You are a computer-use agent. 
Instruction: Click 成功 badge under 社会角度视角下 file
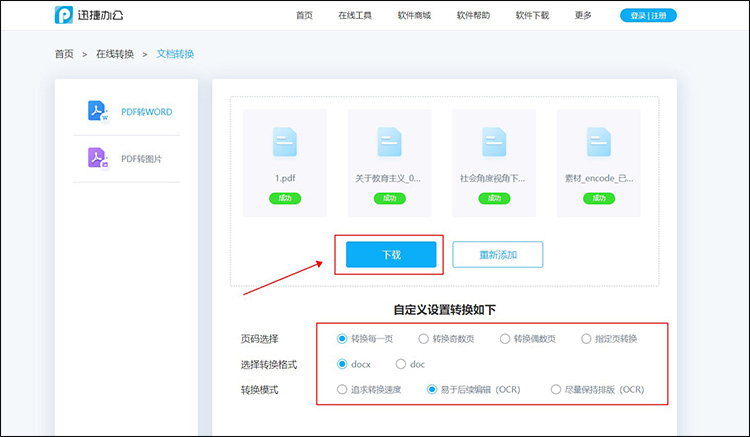(x=494, y=198)
